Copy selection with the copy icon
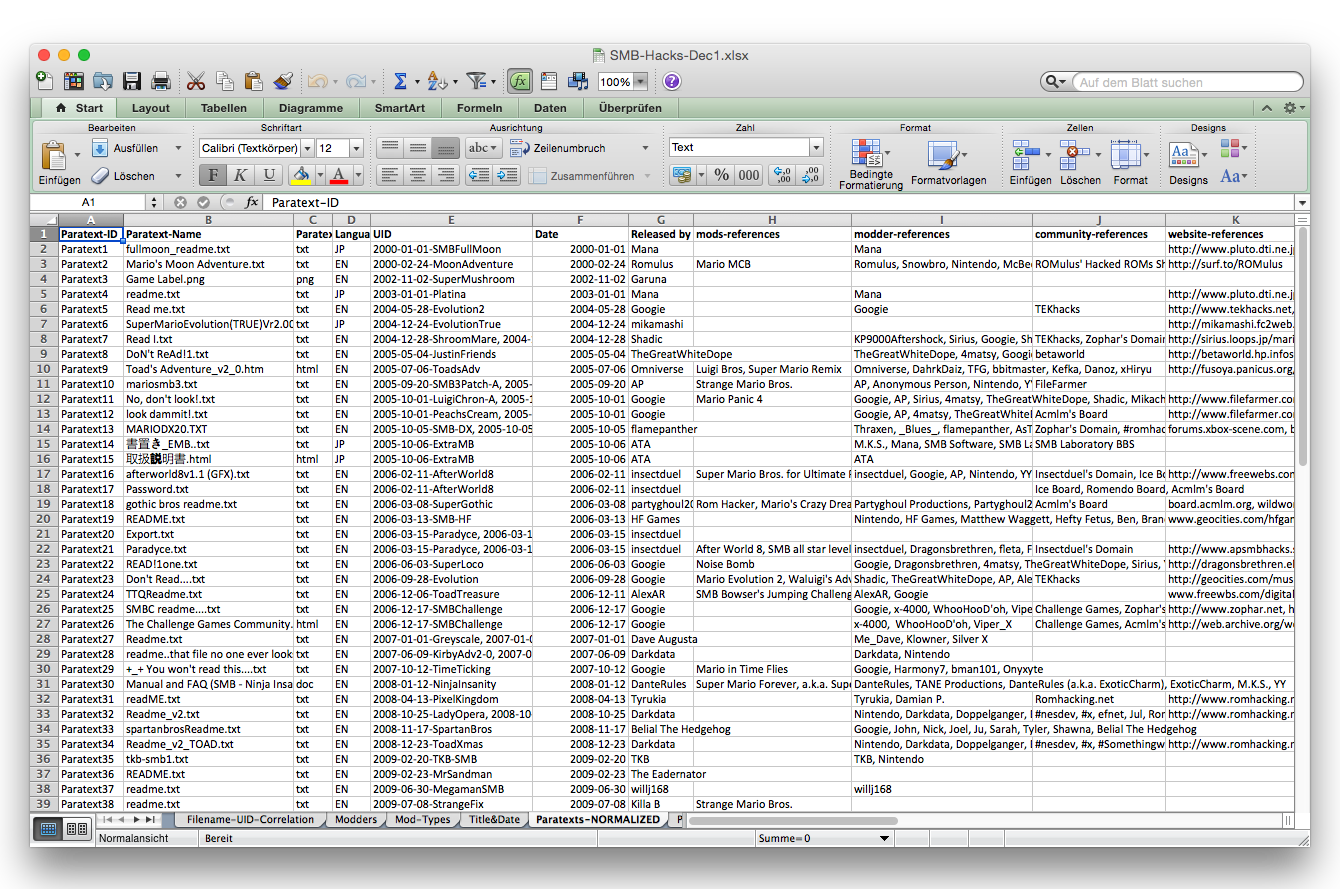Viewport: 1340px width, 889px height. 225,81
